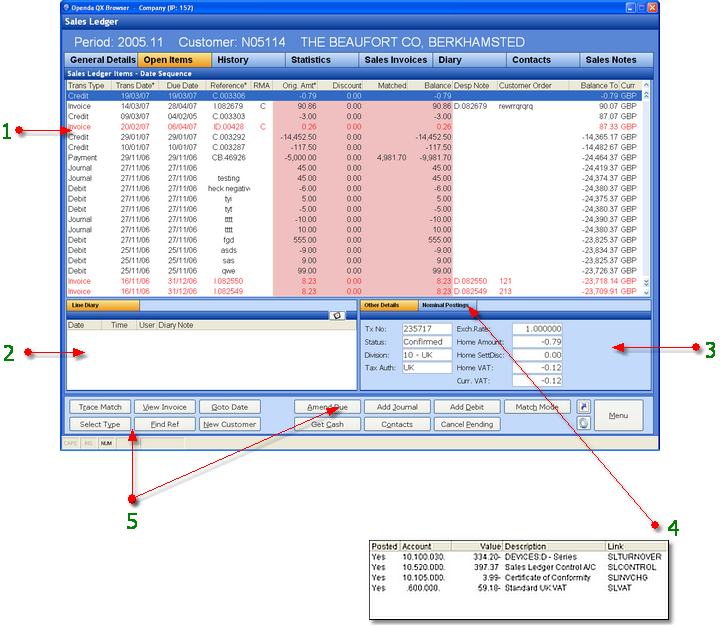Click the Amend Due button
This screenshot has height=627, width=720.
coord(327,407)
